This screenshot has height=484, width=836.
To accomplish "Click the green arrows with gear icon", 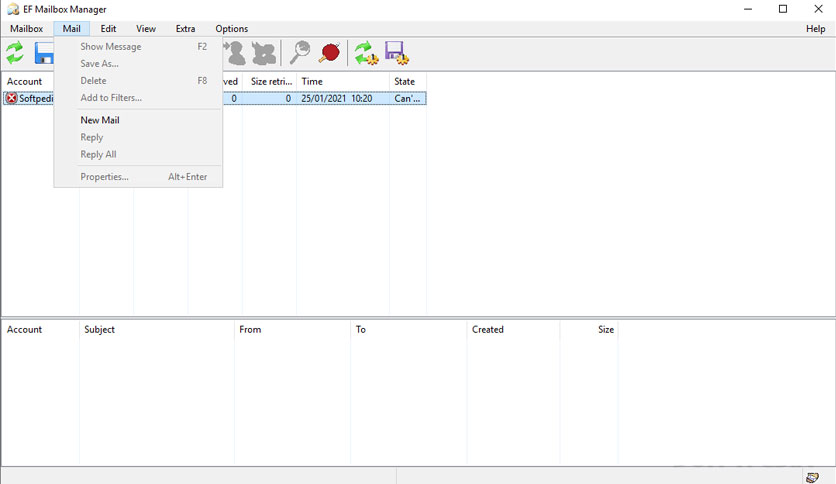I will coord(366,53).
